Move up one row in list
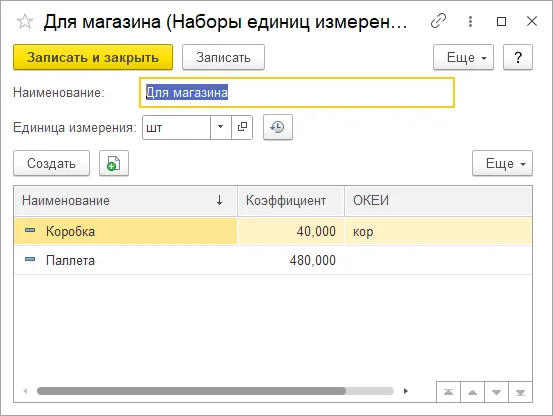Viewport: 553px width, 416px height. 472,392
